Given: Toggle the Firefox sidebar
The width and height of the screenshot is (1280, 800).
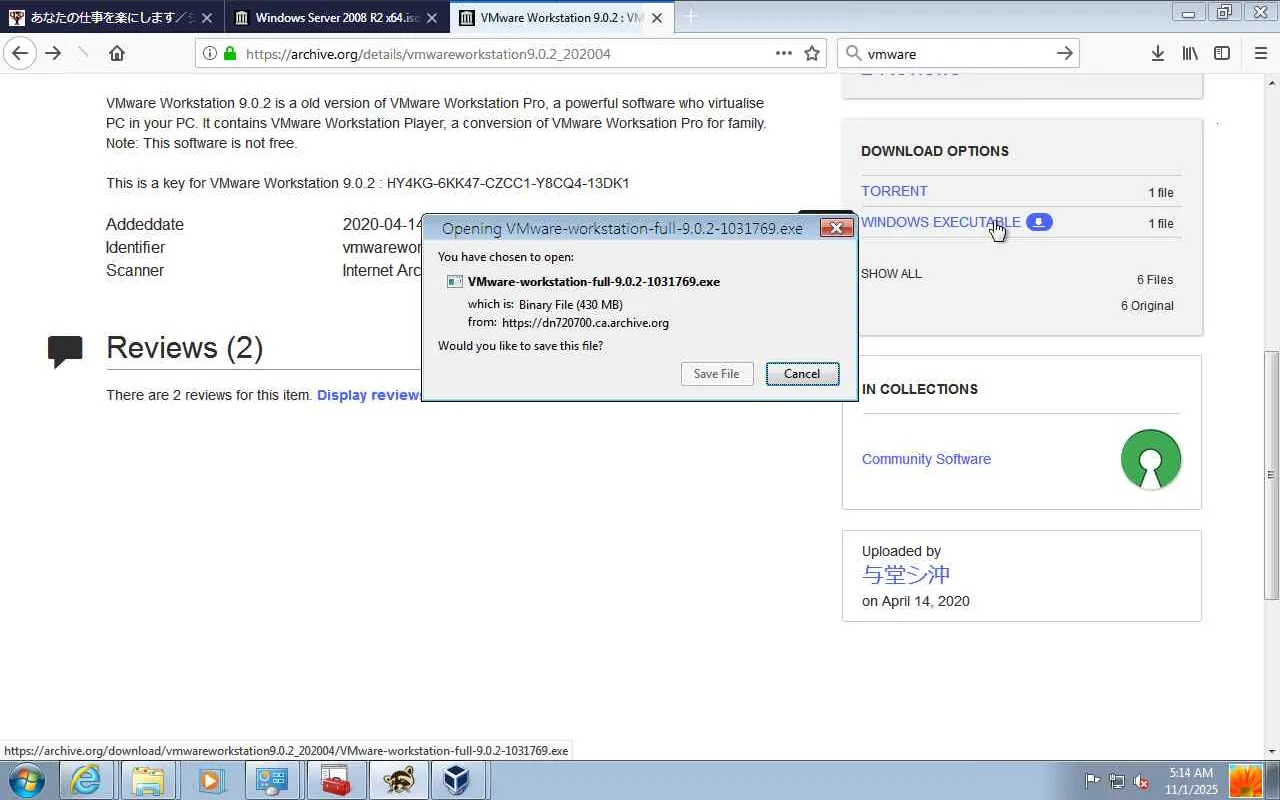Looking at the screenshot, I should pyautogui.click(x=1222, y=53).
